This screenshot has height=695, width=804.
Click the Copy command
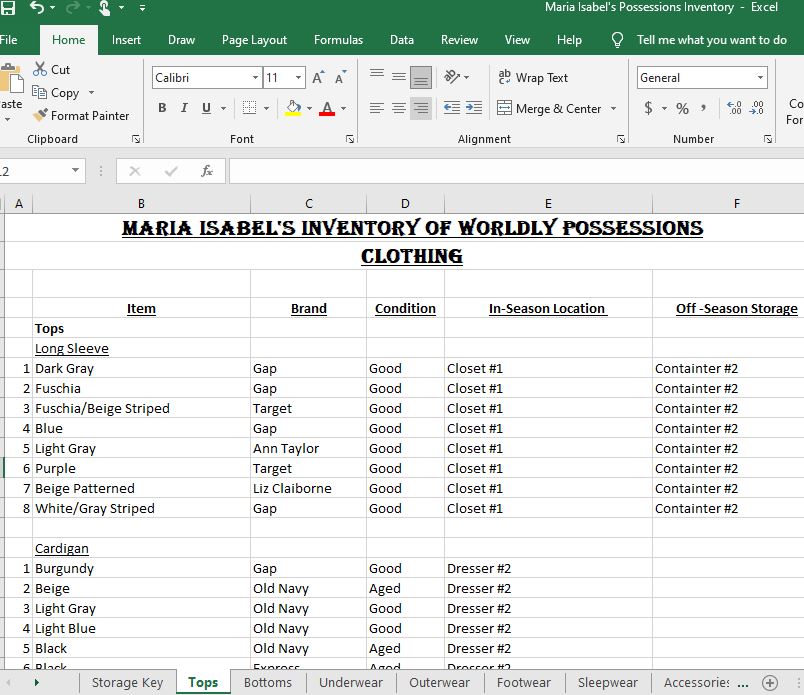62,92
